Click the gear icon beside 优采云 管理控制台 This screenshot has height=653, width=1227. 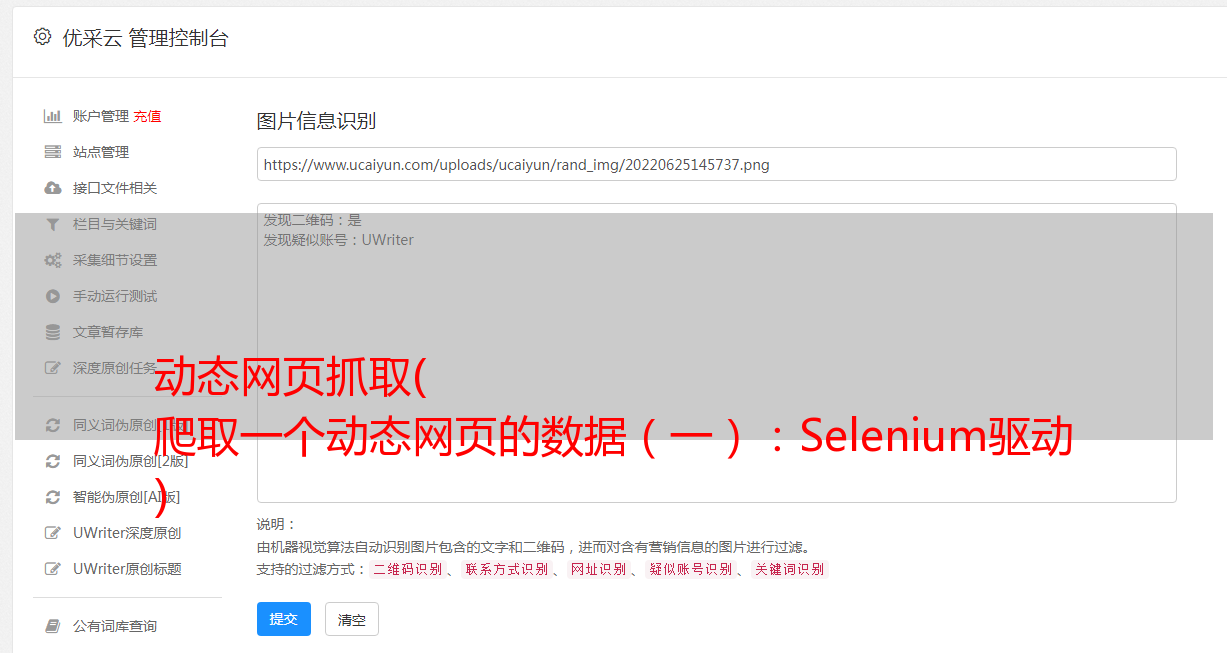coord(42,37)
